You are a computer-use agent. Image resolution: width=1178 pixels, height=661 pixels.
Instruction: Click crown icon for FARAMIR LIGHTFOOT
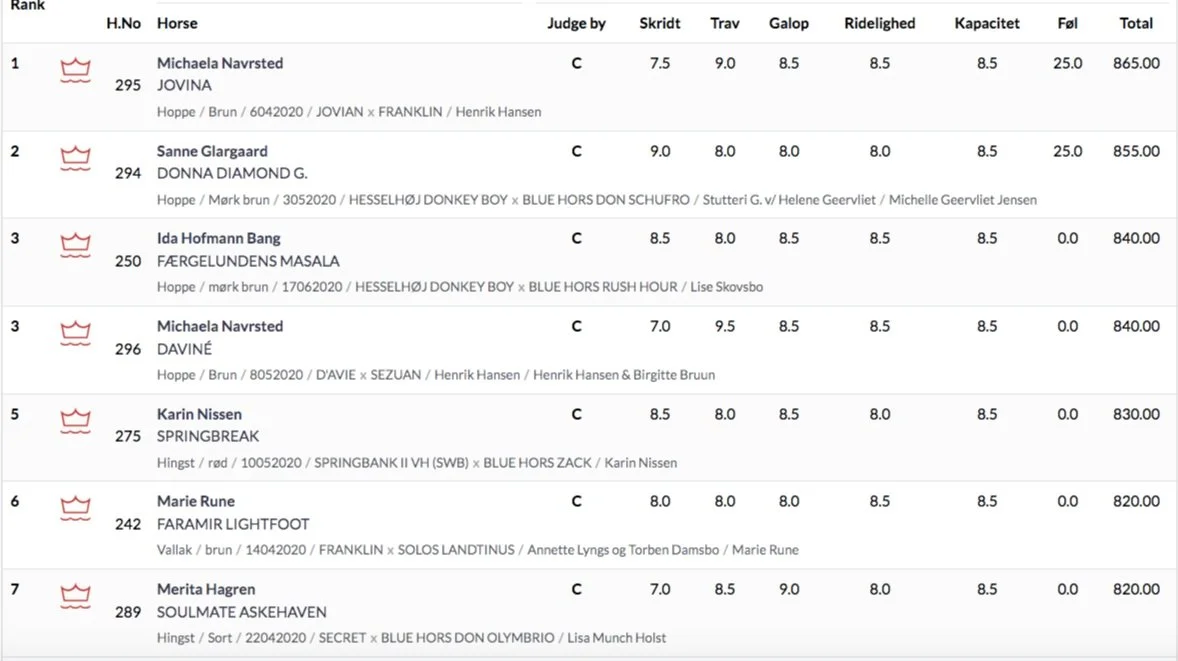click(75, 508)
